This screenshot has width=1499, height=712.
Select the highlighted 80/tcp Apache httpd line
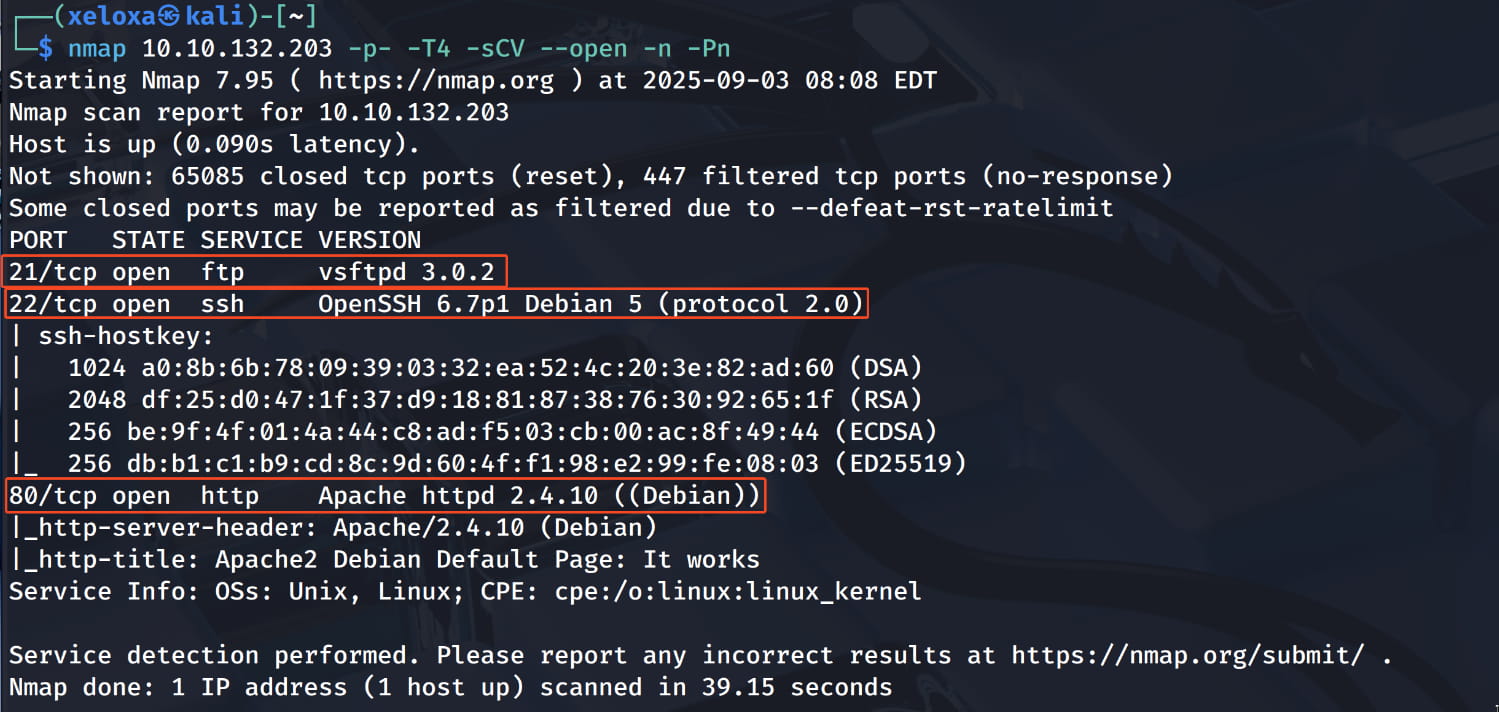tap(385, 496)
